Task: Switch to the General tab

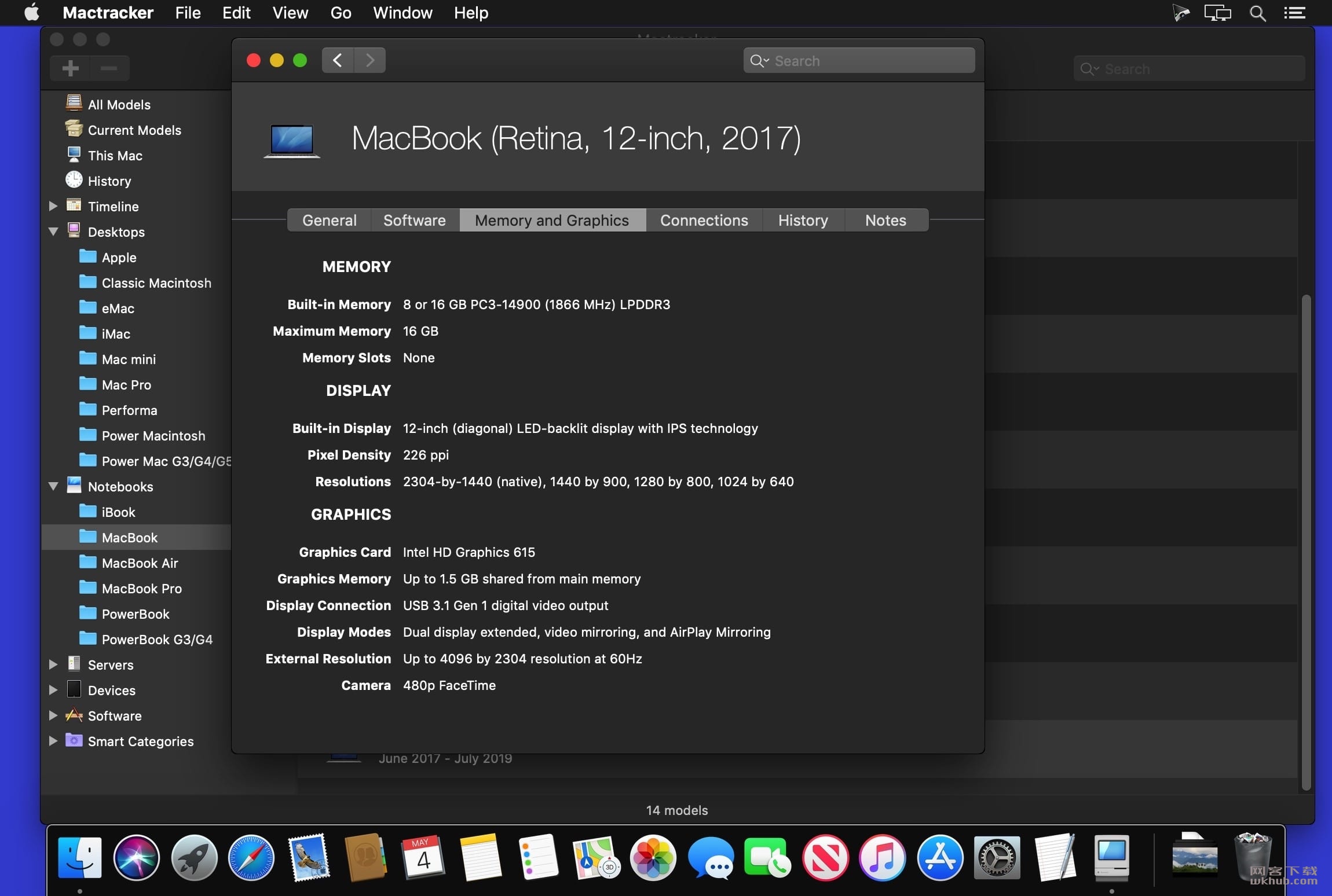Action: (x=329, y=220)
